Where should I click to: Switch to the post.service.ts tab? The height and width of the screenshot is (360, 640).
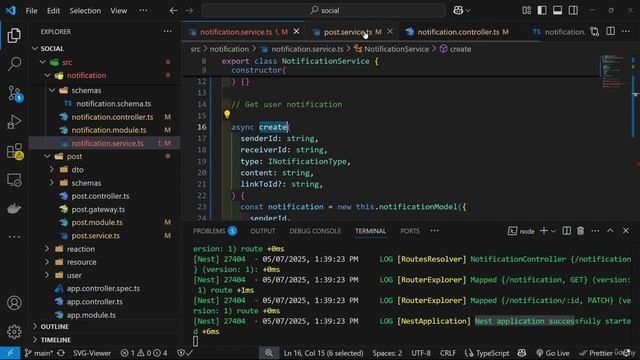(348, 32)
